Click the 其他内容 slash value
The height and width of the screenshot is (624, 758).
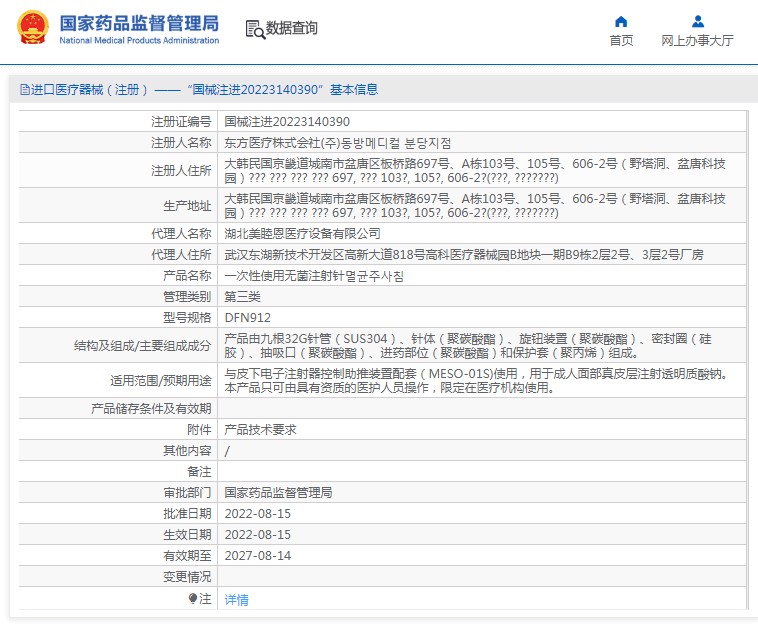pos(227,451)
